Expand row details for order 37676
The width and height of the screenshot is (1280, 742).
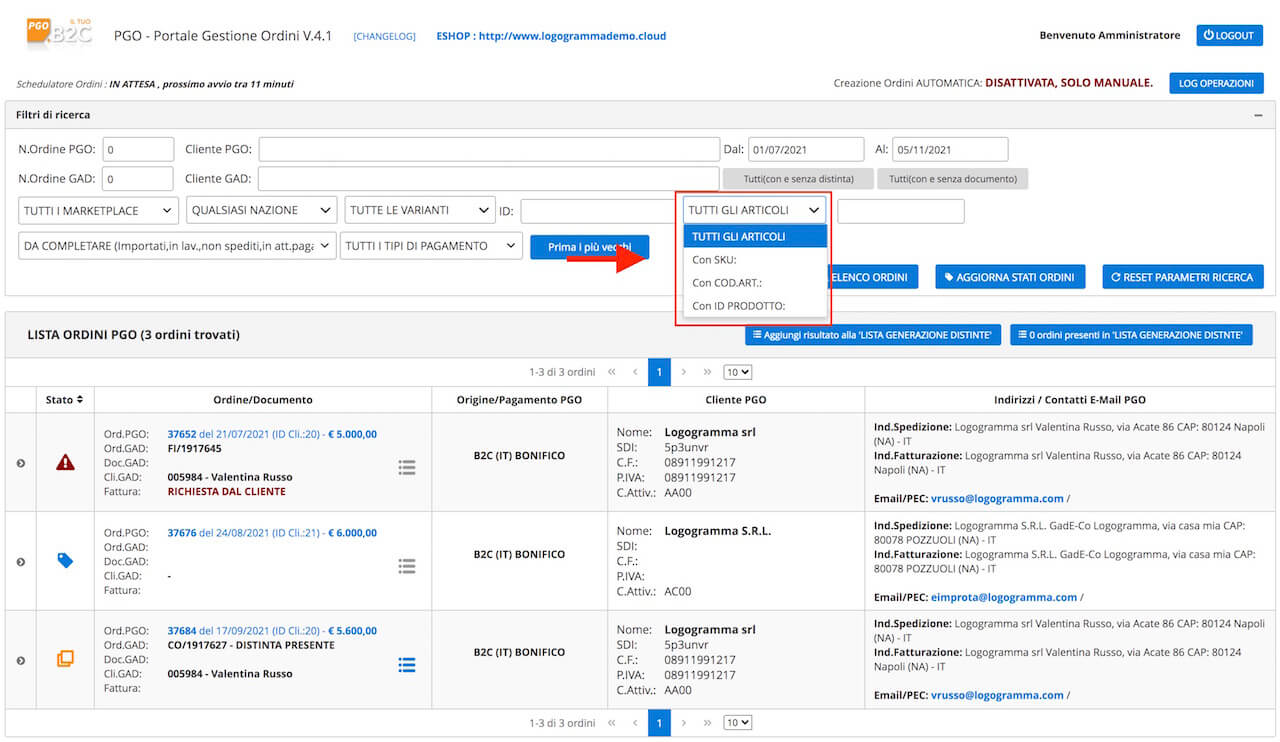tap(20, 562)
